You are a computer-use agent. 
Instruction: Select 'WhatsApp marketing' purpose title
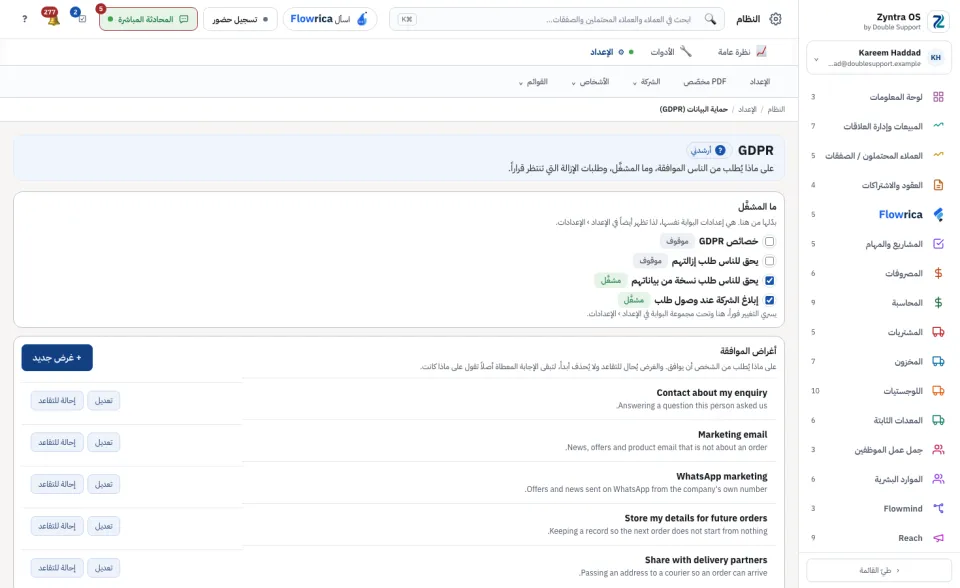(721, 476)
